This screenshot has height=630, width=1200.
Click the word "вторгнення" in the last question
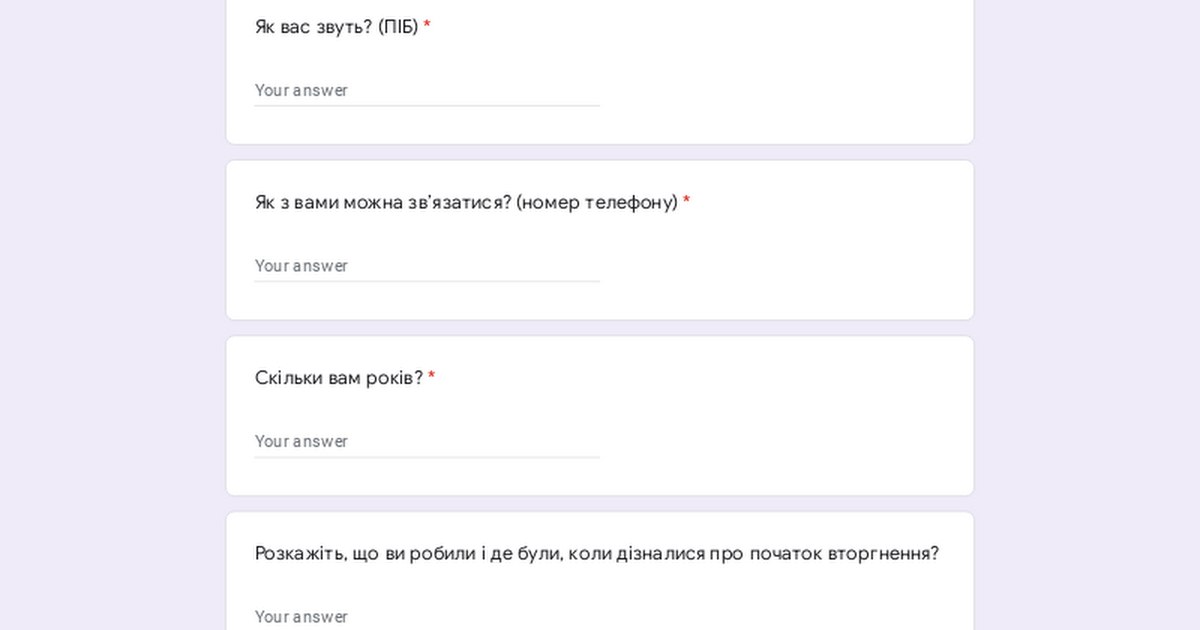coord(883,553)
